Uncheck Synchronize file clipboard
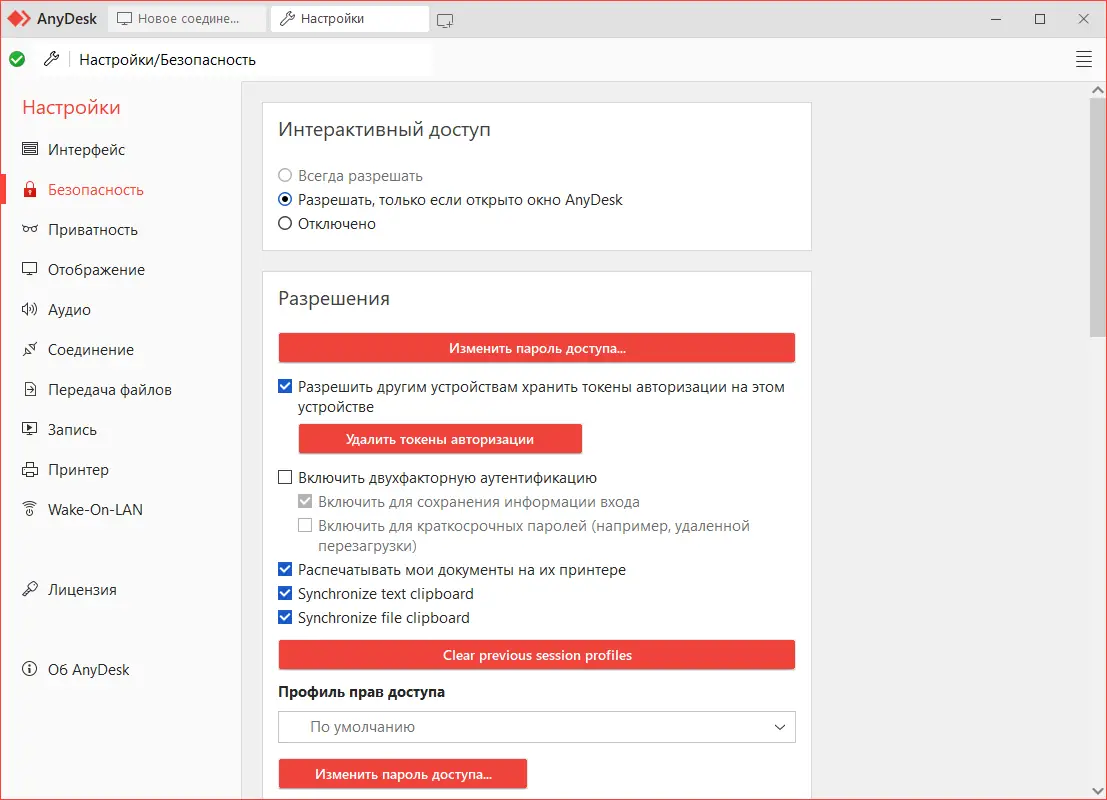Image resolution: width=1107 pixels, height=800 pixels. [x=285, y=617]
